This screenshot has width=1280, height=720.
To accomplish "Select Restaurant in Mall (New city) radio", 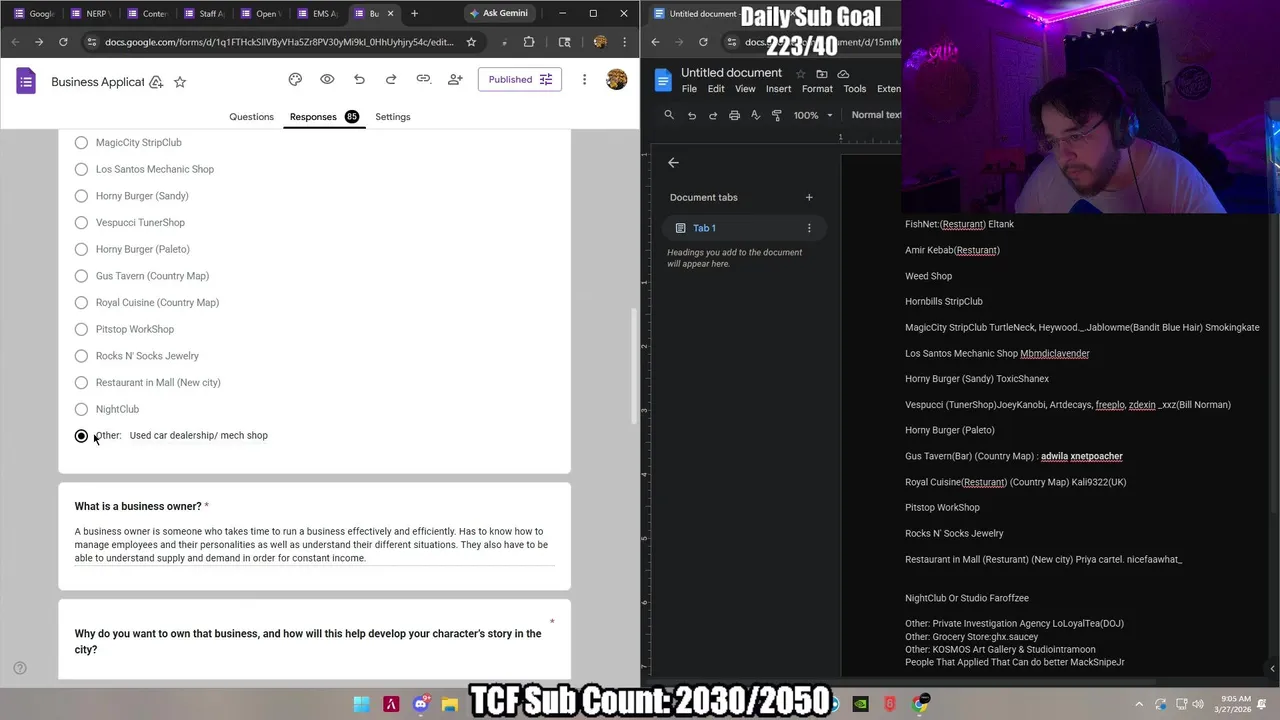I will click(81, 383).
